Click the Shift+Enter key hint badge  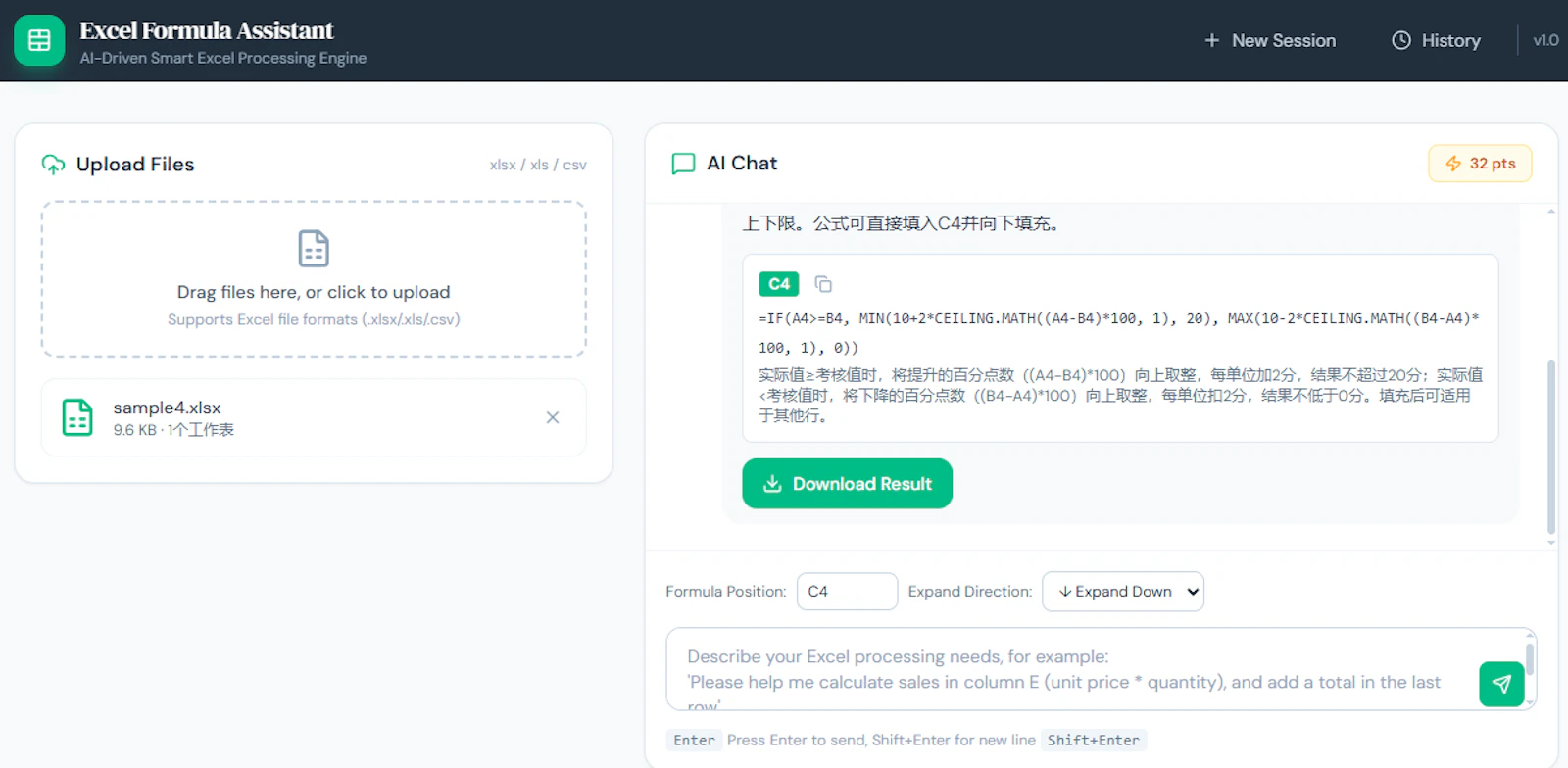point(1094,741)
